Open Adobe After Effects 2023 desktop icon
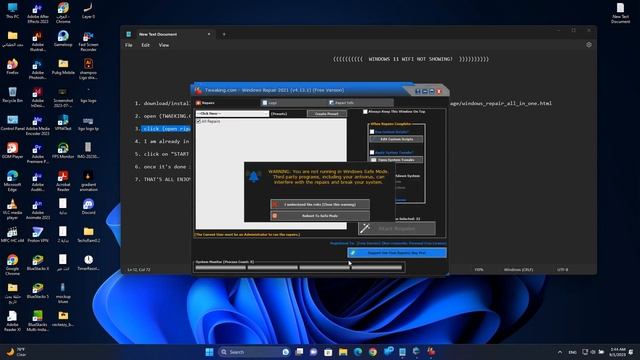 tap(38, 13)
